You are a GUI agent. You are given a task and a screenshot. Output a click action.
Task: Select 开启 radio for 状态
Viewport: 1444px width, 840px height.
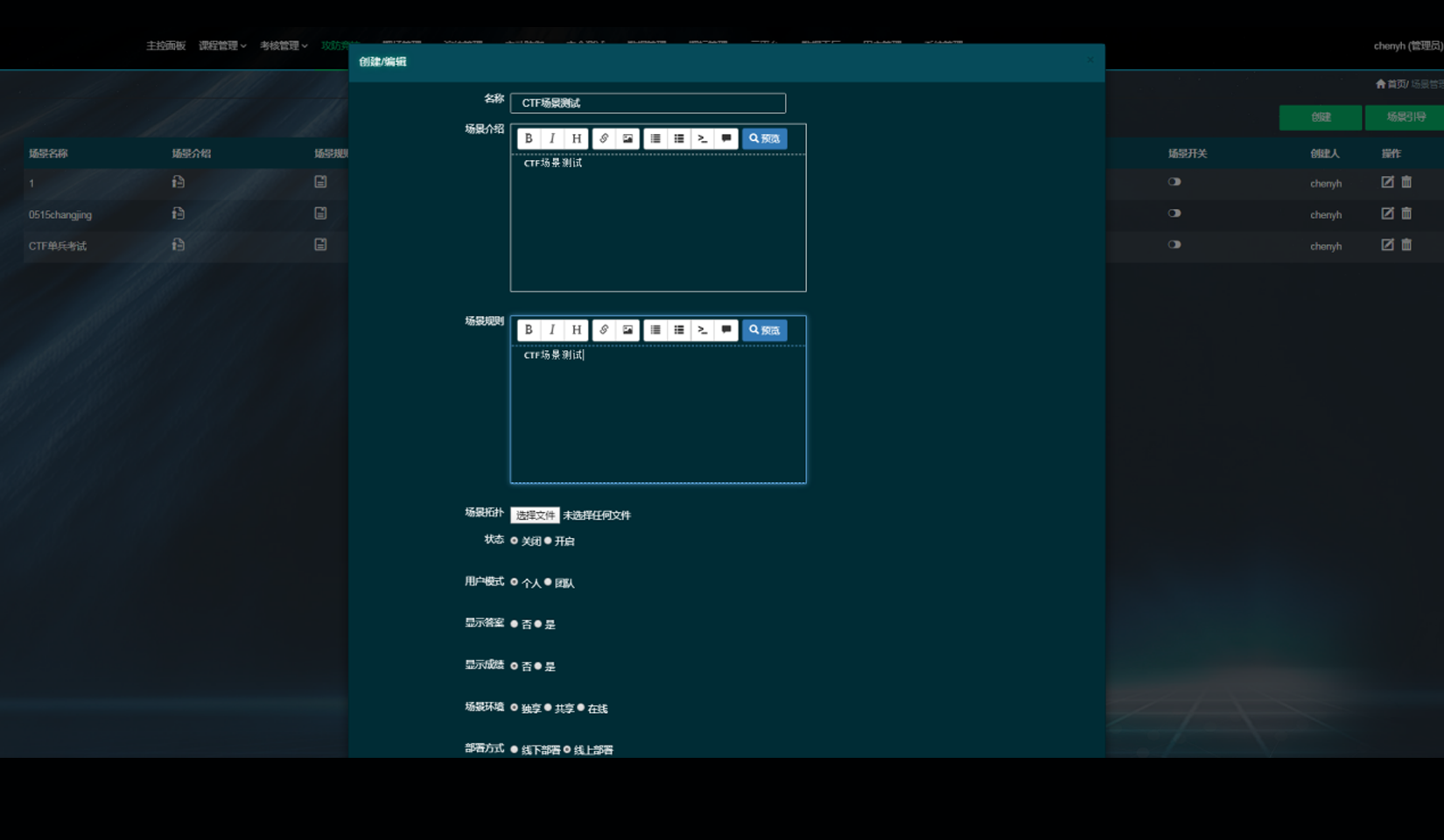tap(549, 541)
